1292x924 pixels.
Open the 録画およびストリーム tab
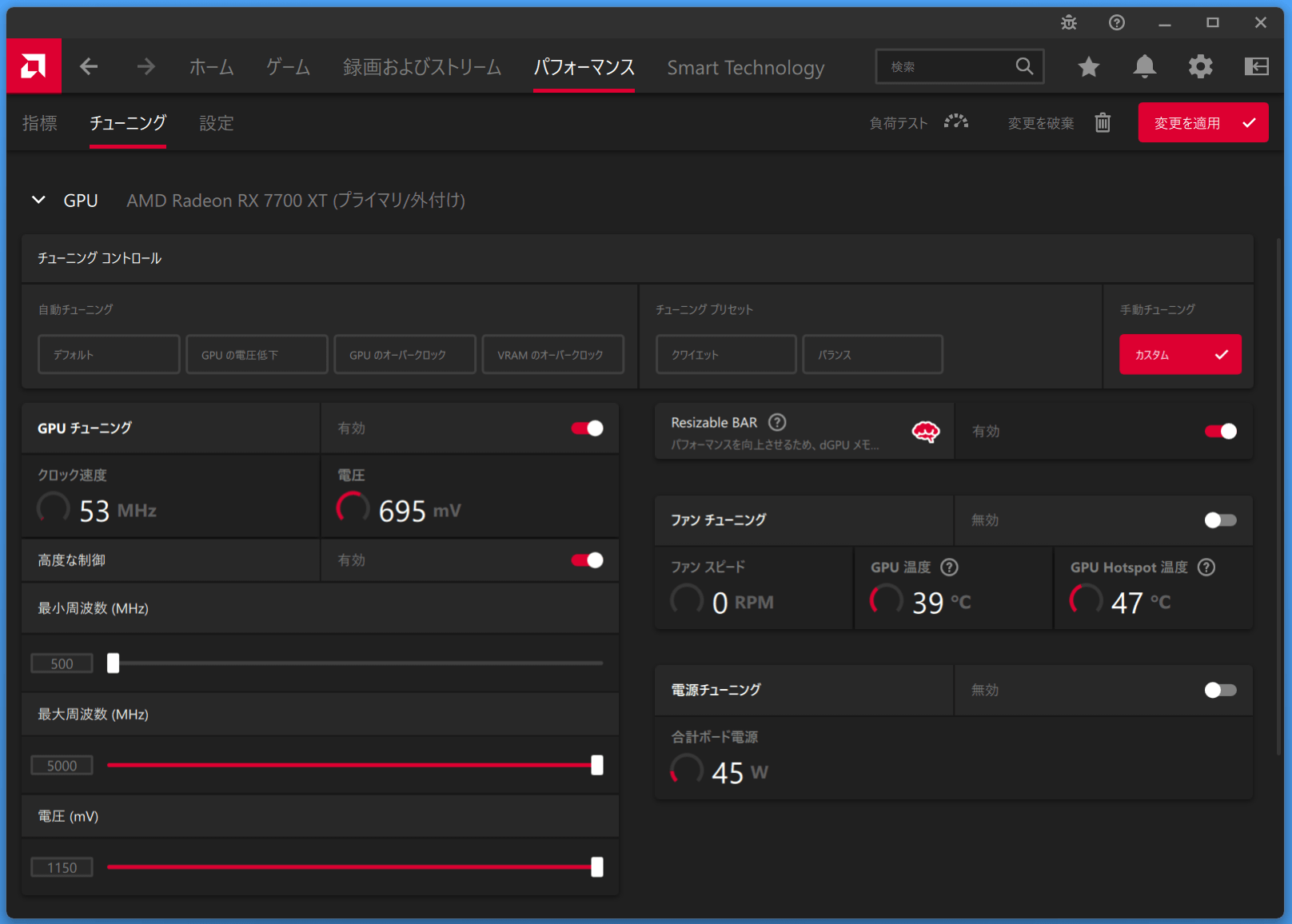pyautogui.click(x=422, y=67)
